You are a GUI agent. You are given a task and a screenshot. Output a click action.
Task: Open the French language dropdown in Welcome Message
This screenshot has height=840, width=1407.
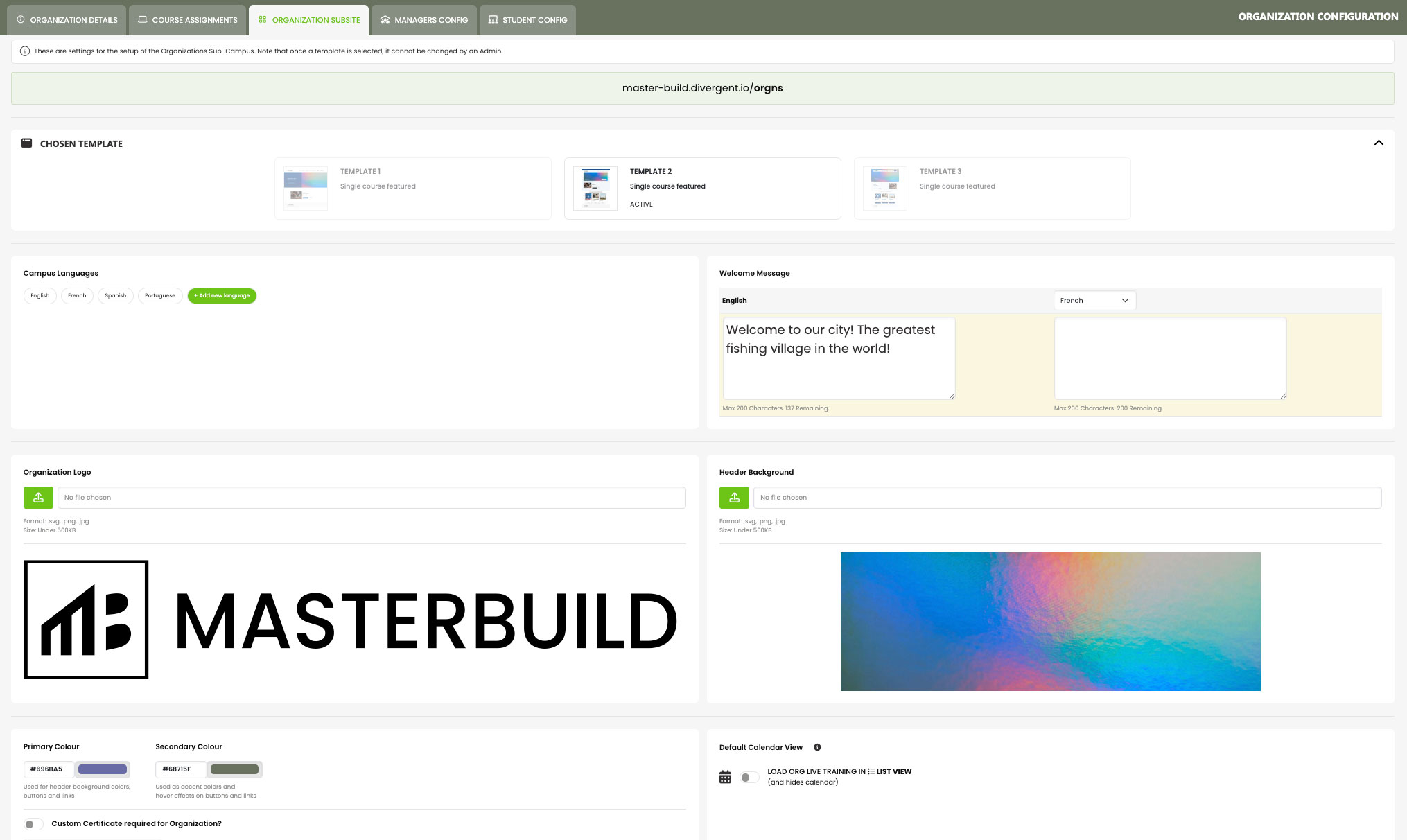click(x=1094, y=300)
